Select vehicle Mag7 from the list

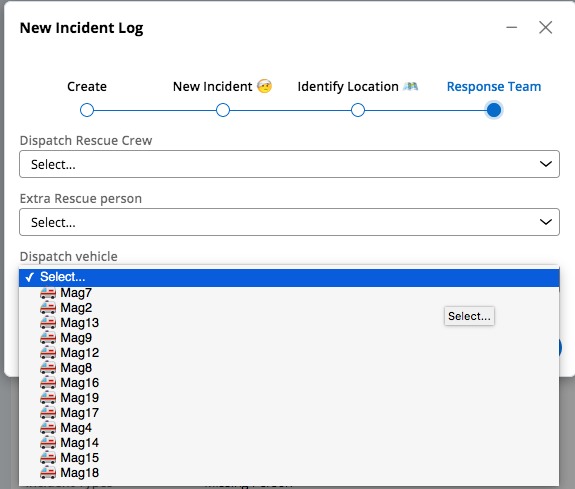(289, 293)
